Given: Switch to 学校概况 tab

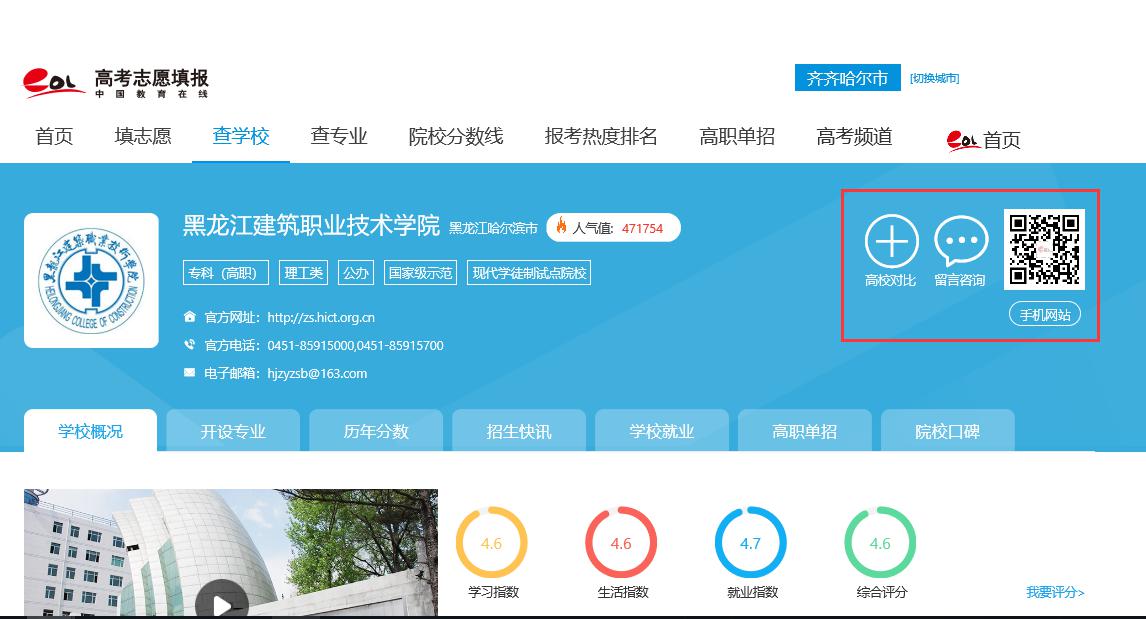Looking at the screenshot, I should click(91, 431).
